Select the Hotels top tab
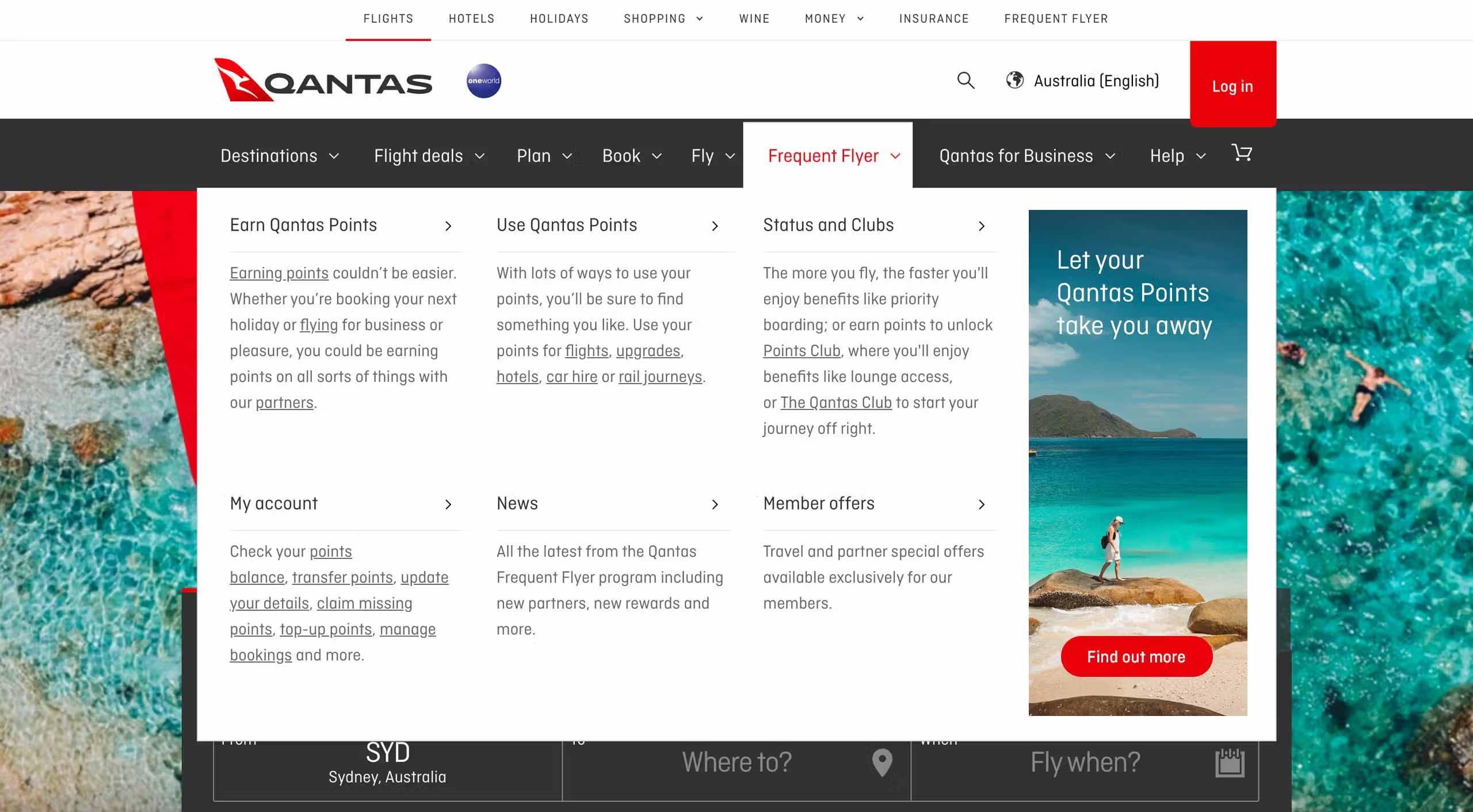This screenshot has width=1473, height=812. point(472,18)
